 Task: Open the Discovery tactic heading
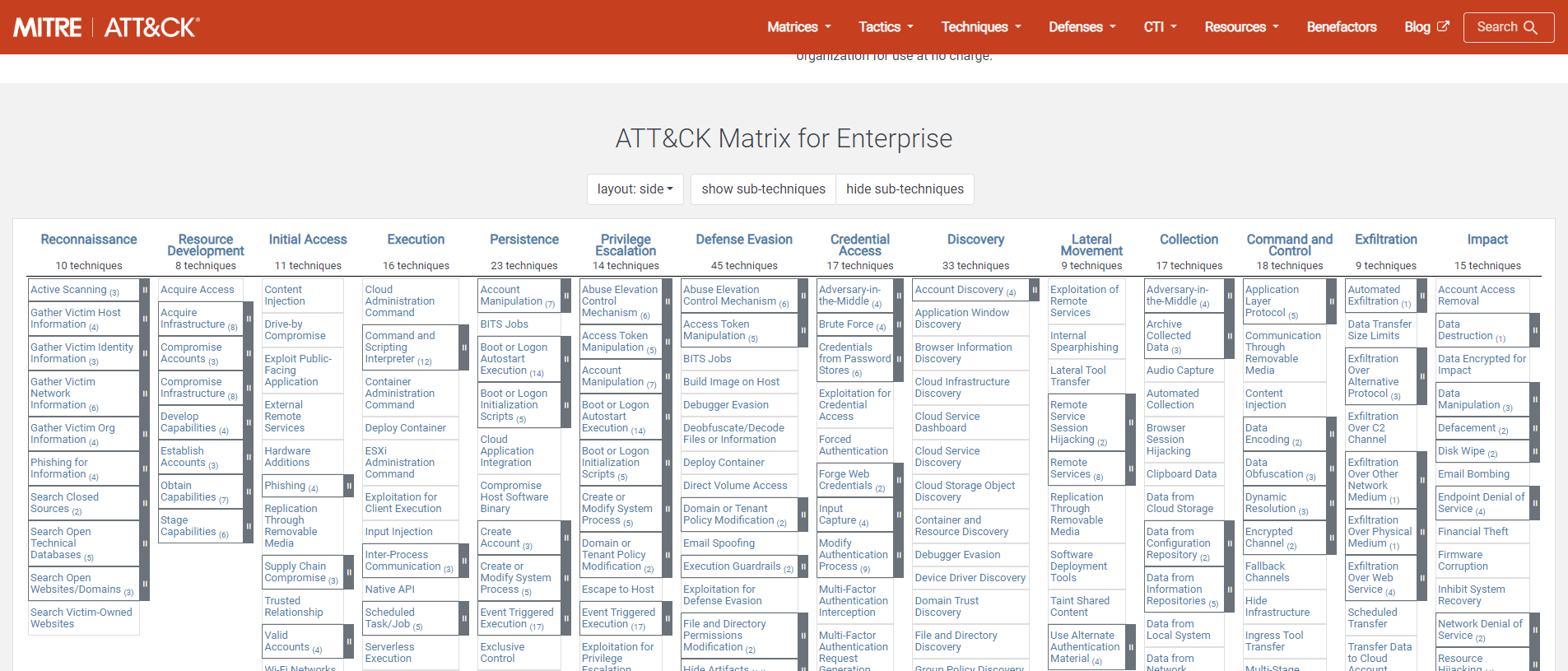tap(975, 240)
